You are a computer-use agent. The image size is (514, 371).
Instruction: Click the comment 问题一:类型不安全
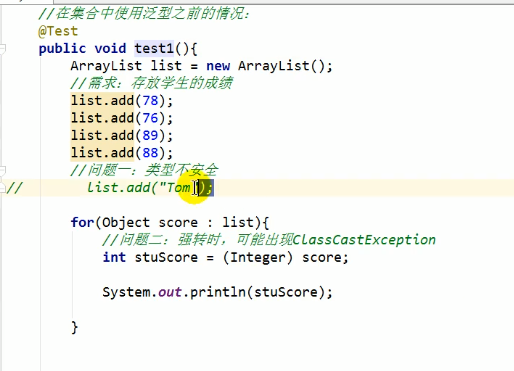pyautogui.click(x=144, y=170)
